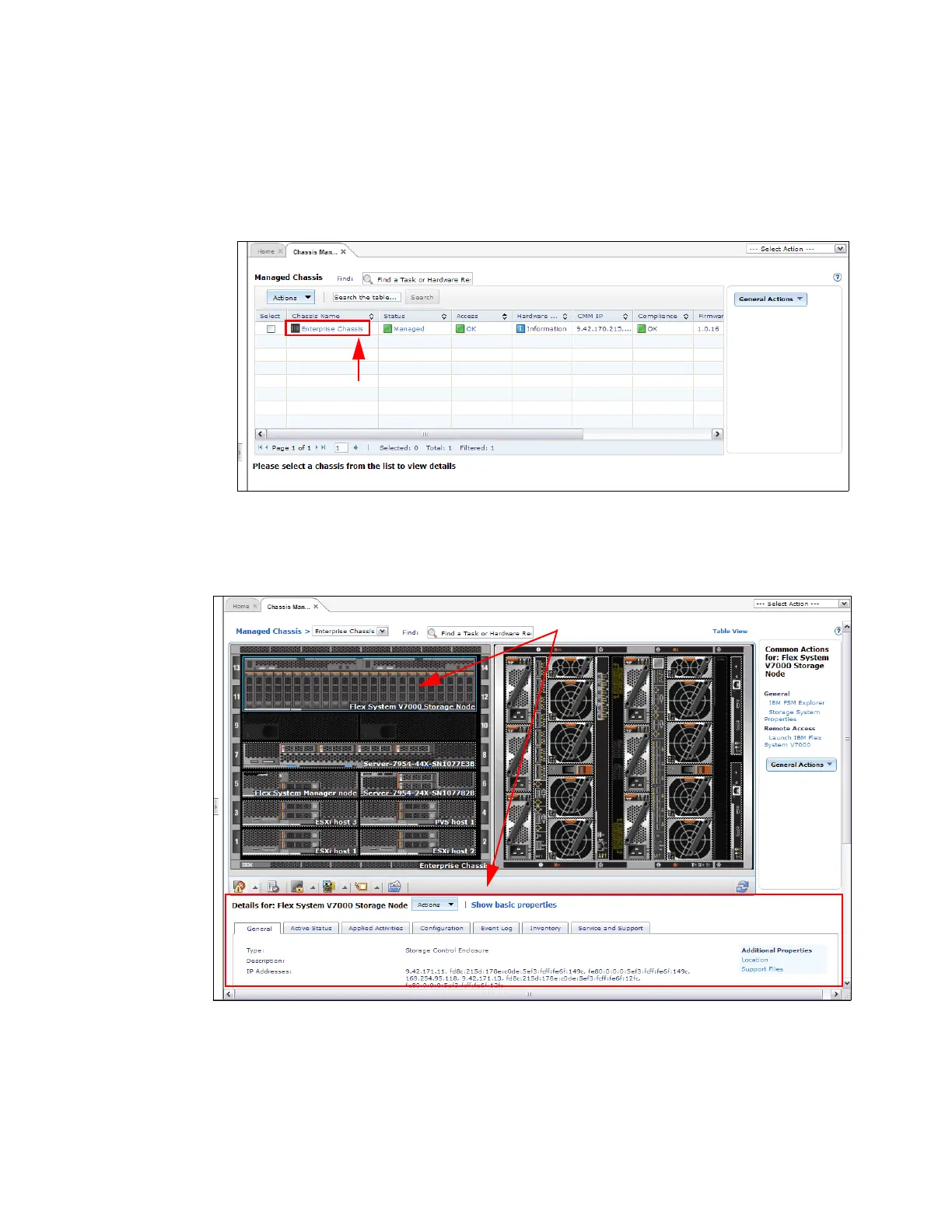This screenshot has width=952, height=1232.
Task: Click the Managed status link
Action: [409, 329]
